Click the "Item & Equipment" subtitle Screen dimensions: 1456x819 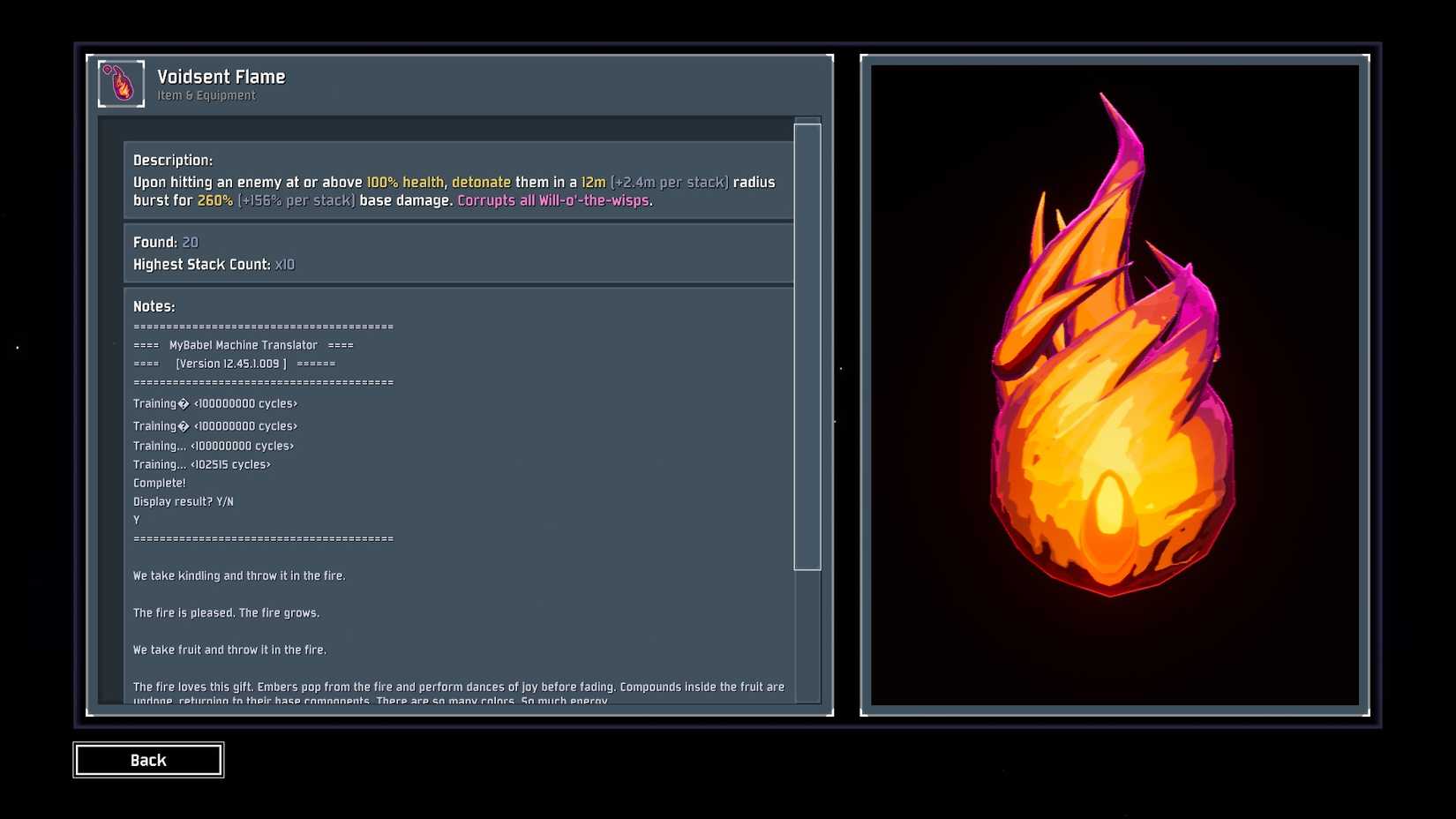(x=206, y=95)
